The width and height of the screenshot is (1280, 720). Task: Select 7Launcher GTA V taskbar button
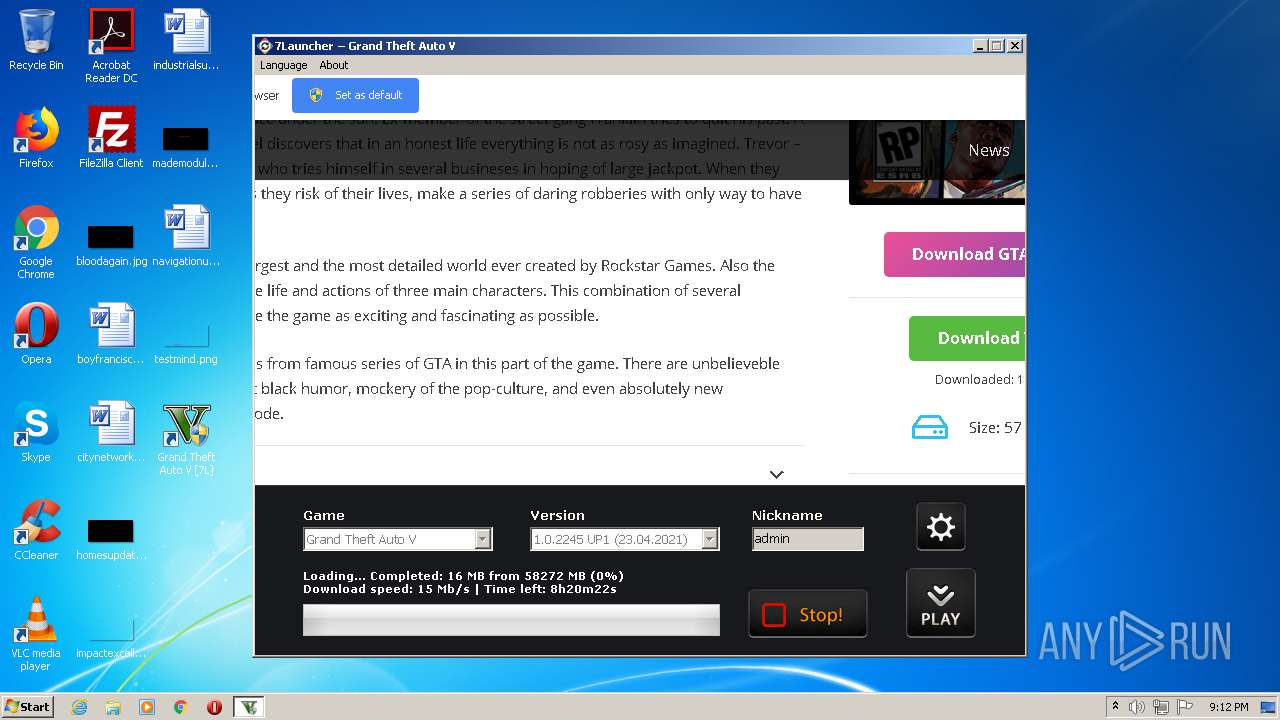[249, 707]
